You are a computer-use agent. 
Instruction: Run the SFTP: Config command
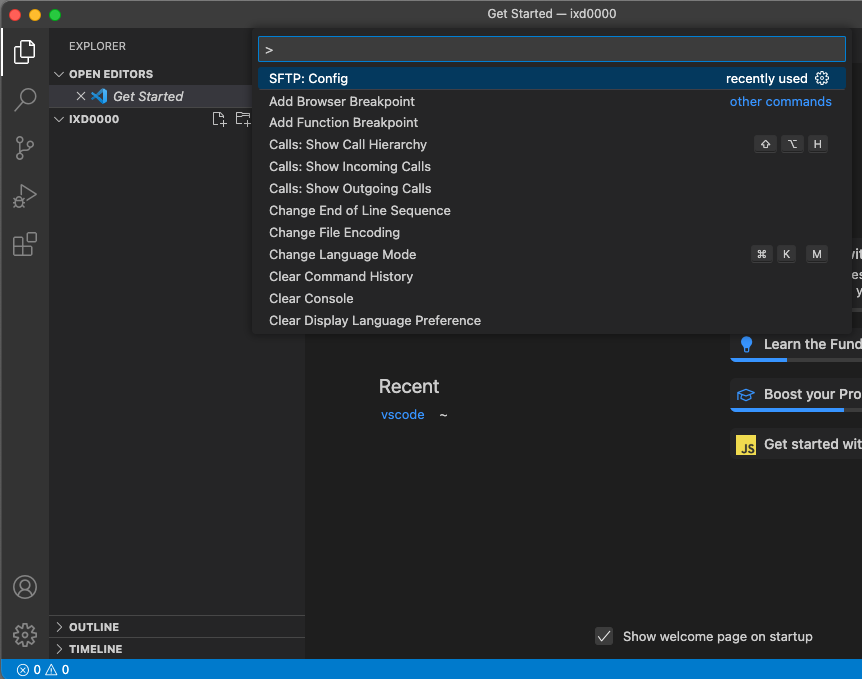pyautogui.click(x=551, y=78)
